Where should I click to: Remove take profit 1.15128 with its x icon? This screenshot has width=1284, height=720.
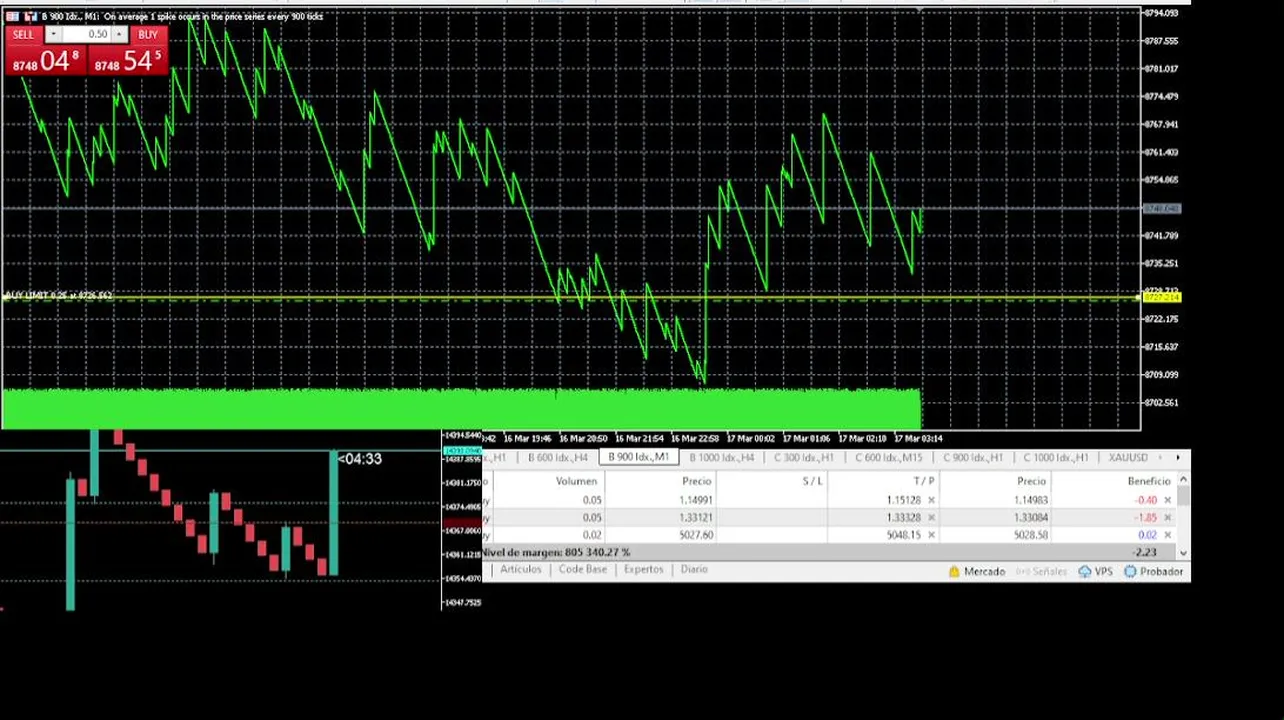[x=931, y=500]
